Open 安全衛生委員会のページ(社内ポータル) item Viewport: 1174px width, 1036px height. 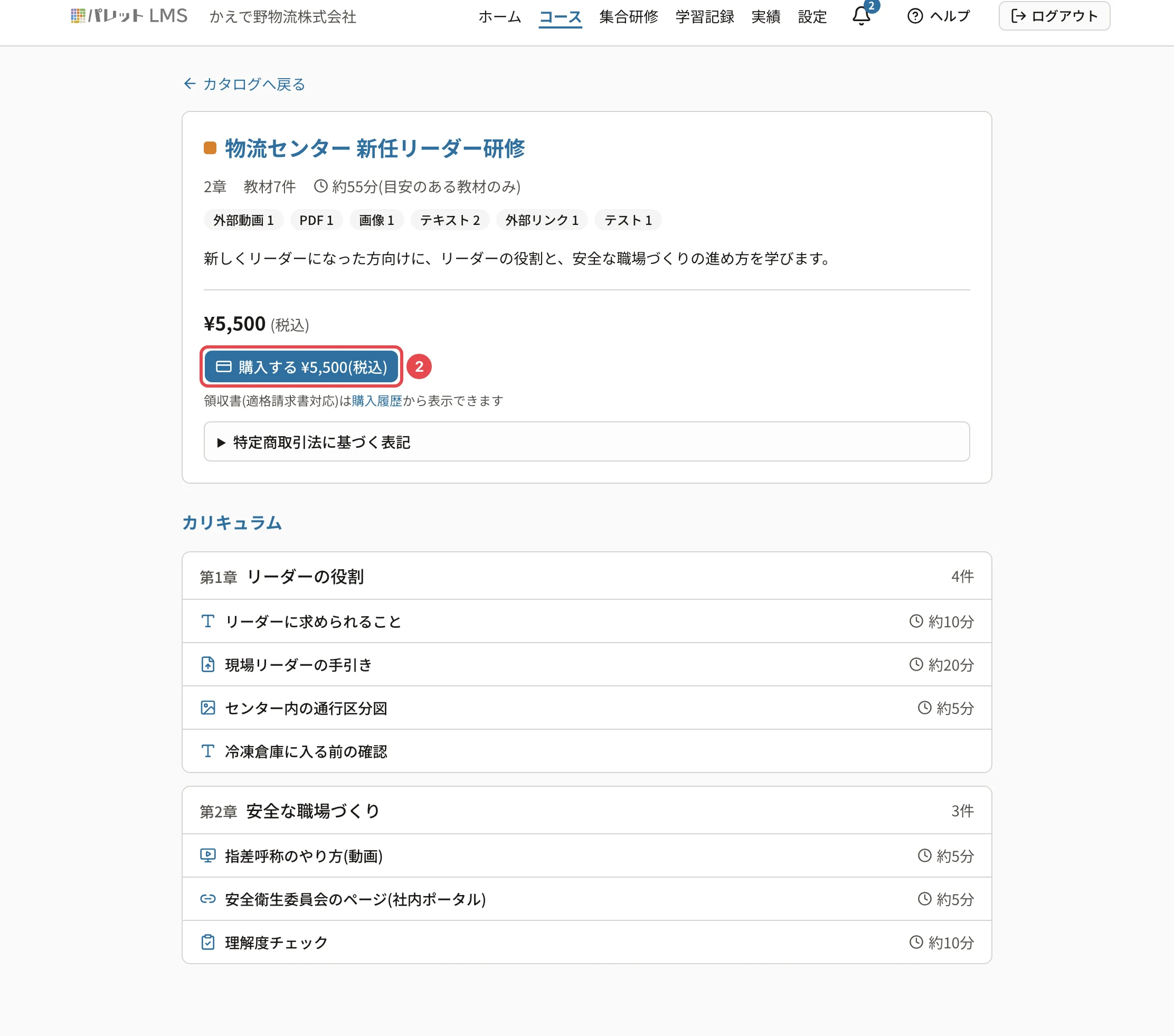point(586,899)
